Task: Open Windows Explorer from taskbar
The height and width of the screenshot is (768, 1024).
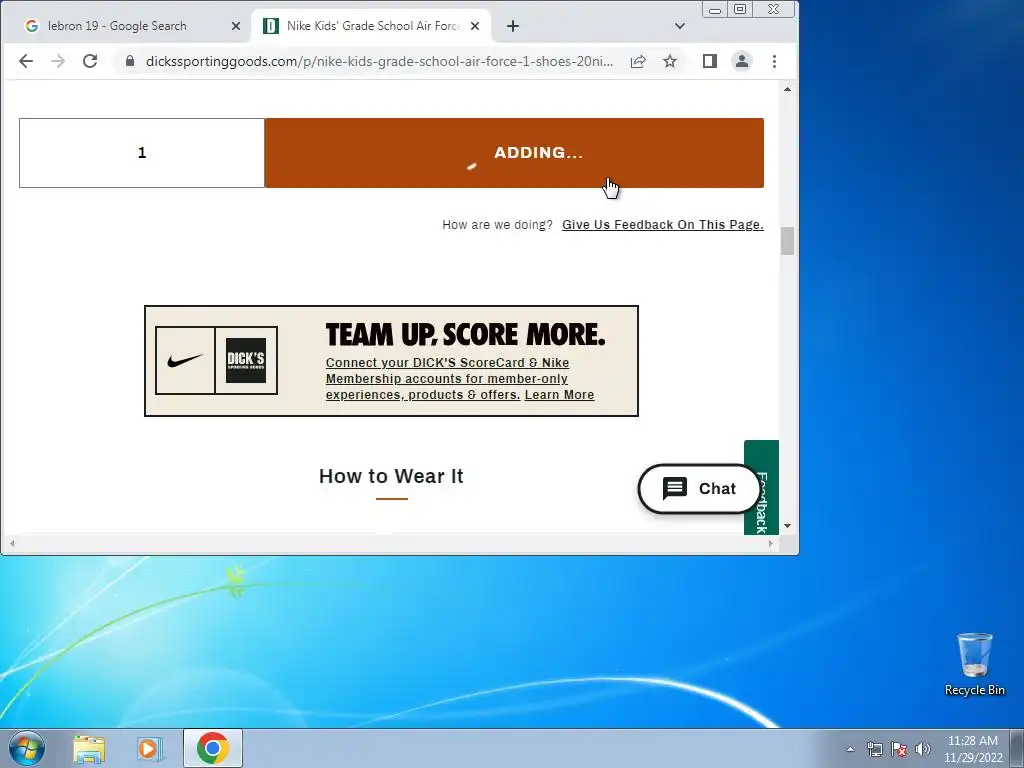Action: tap(89, 748)
